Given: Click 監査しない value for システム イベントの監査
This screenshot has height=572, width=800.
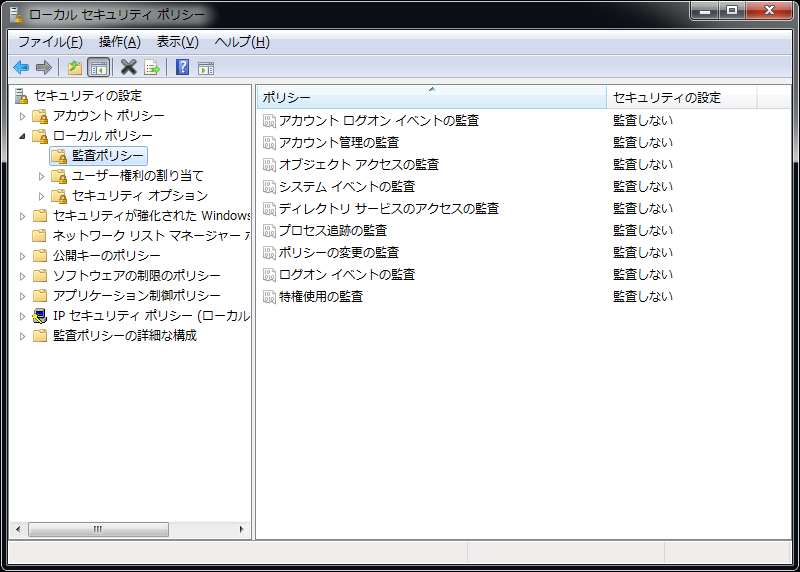Looking at the screenshot, I should point(643,187).
